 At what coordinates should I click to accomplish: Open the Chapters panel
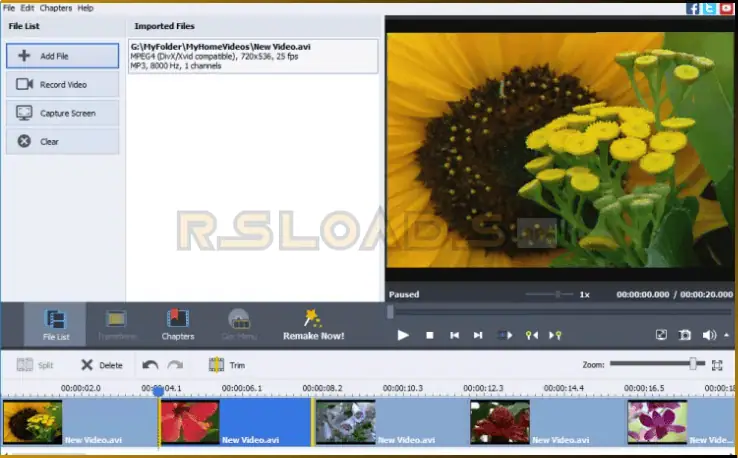click(178, 324)
